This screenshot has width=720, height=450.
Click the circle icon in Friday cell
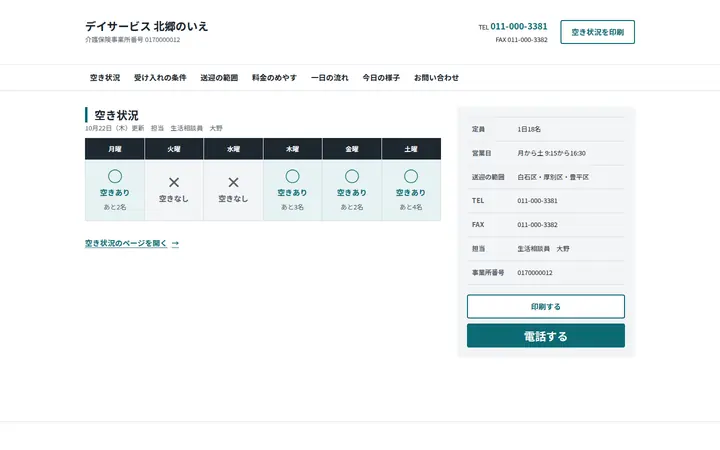pyautogui.click(x=352, y=176)
